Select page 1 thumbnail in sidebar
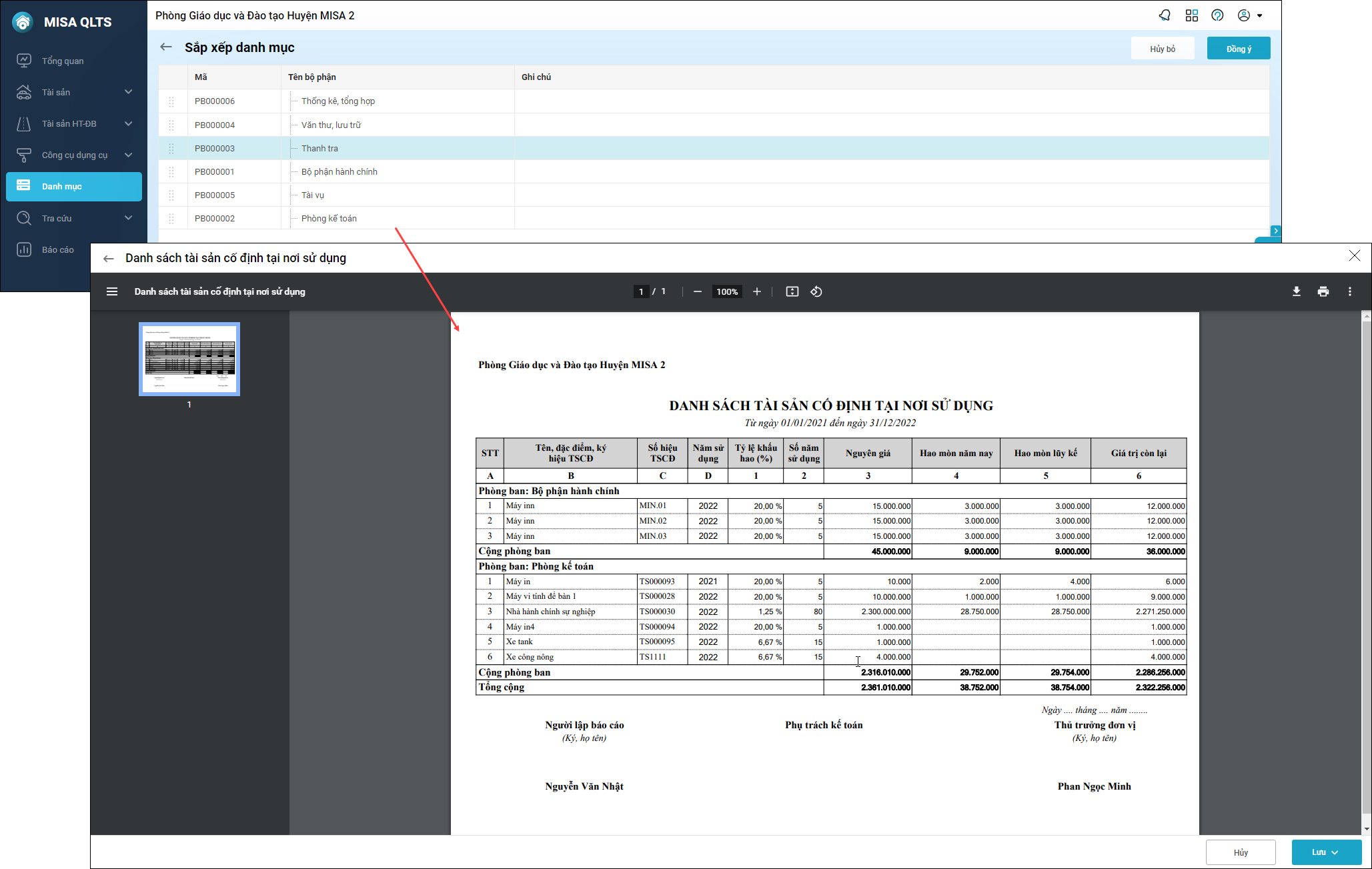This screenshot has height=869, width=1372. [189, 359]
